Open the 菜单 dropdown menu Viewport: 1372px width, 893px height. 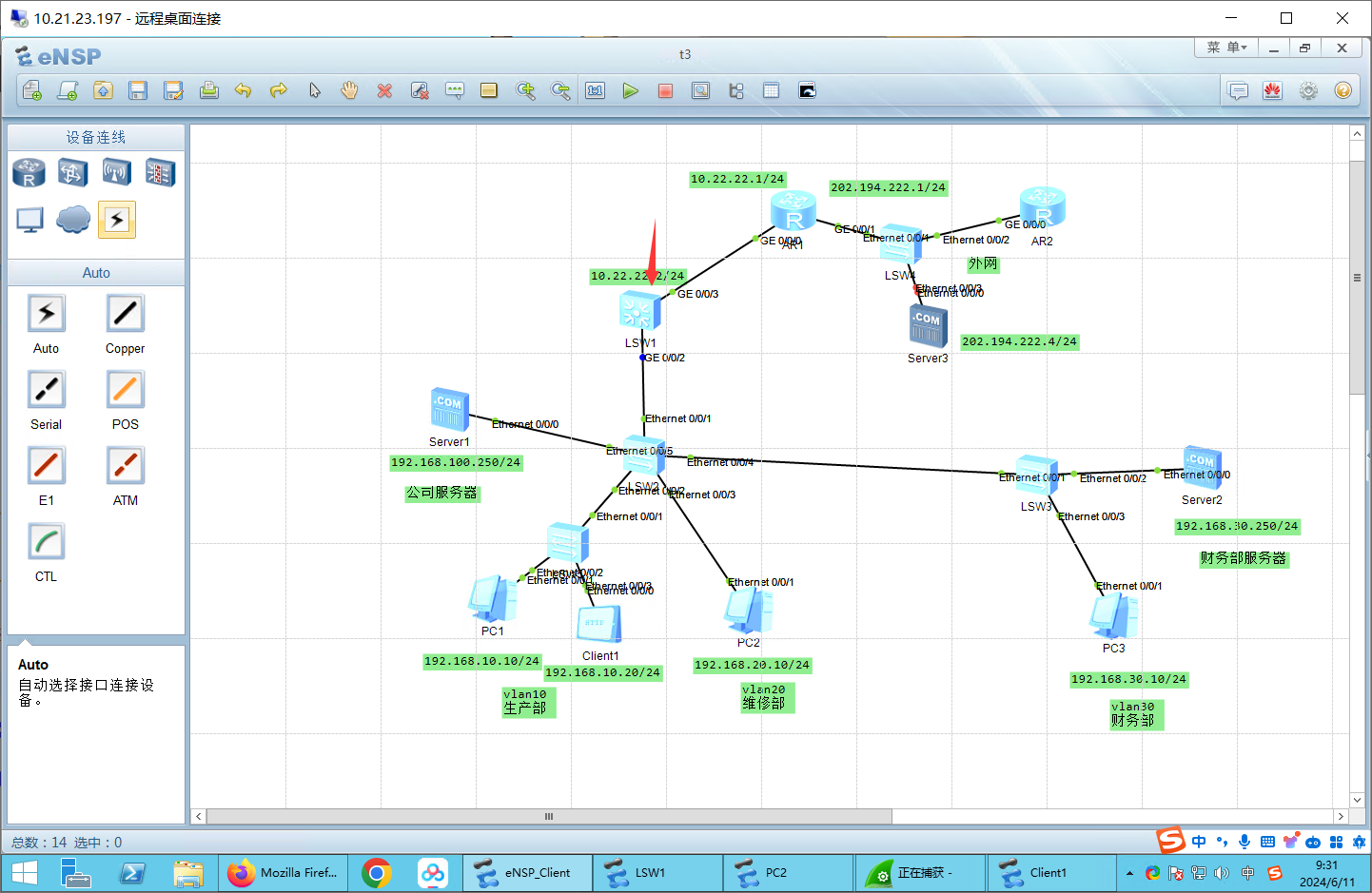pyautogui.click(x=1226, y=48)
